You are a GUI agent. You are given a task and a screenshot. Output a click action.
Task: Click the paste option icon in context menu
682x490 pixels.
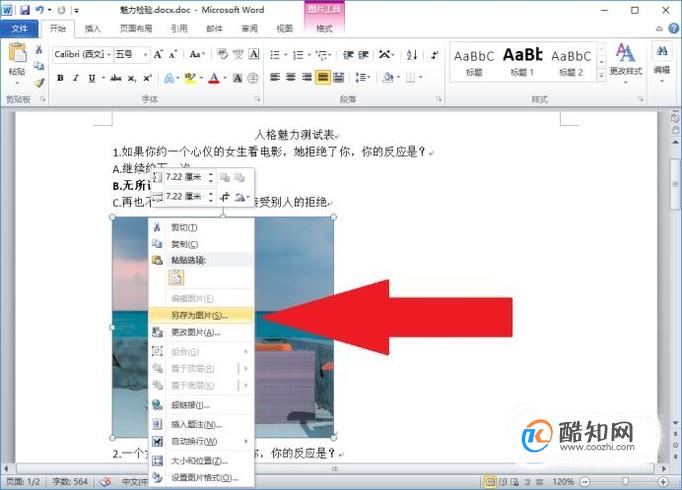[x=176, y=277]
